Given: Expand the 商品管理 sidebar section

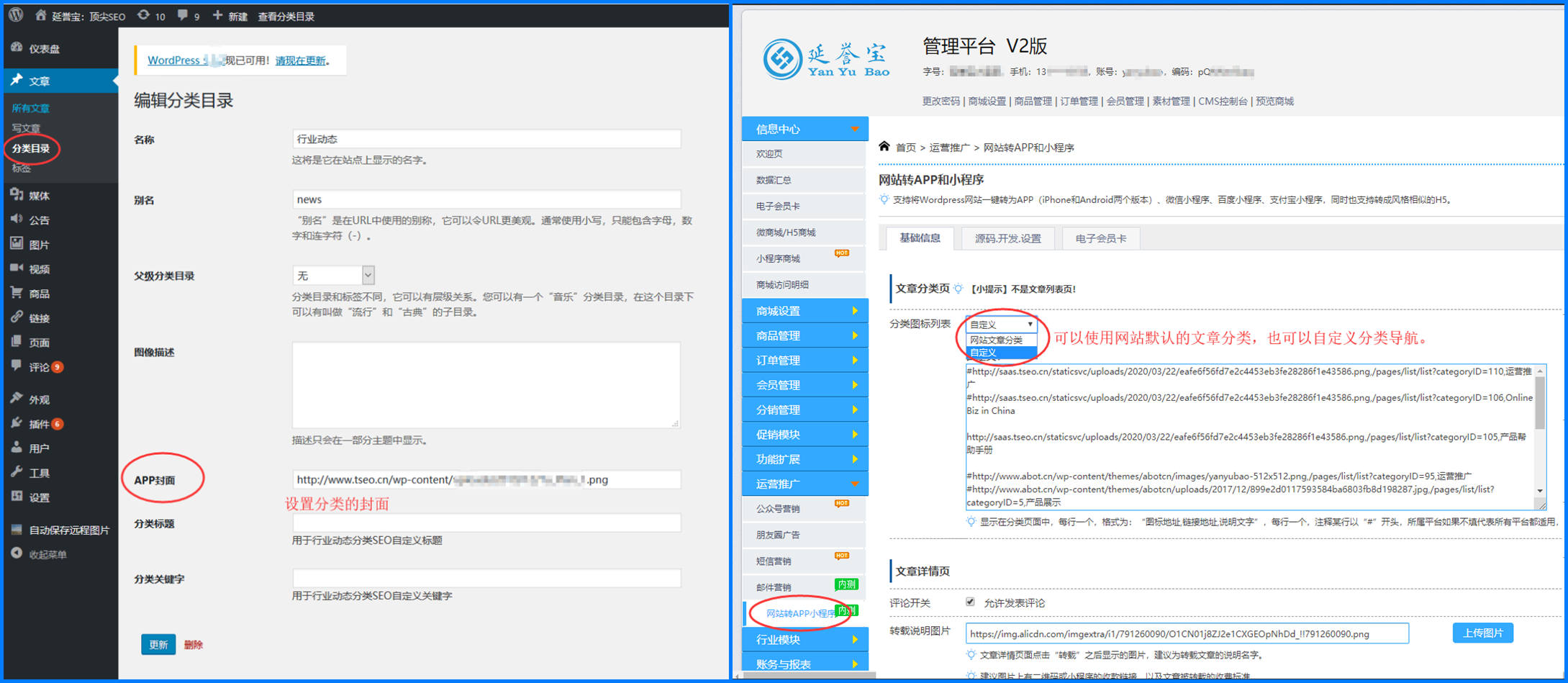Looking at the screenshot, I should click(x=805, y=335).
